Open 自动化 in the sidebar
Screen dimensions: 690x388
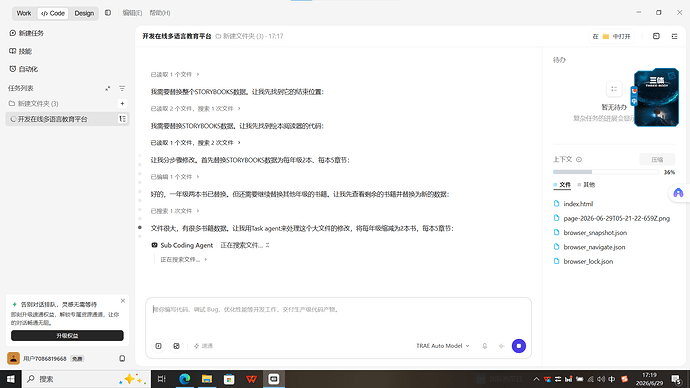(x=24, y=69)
